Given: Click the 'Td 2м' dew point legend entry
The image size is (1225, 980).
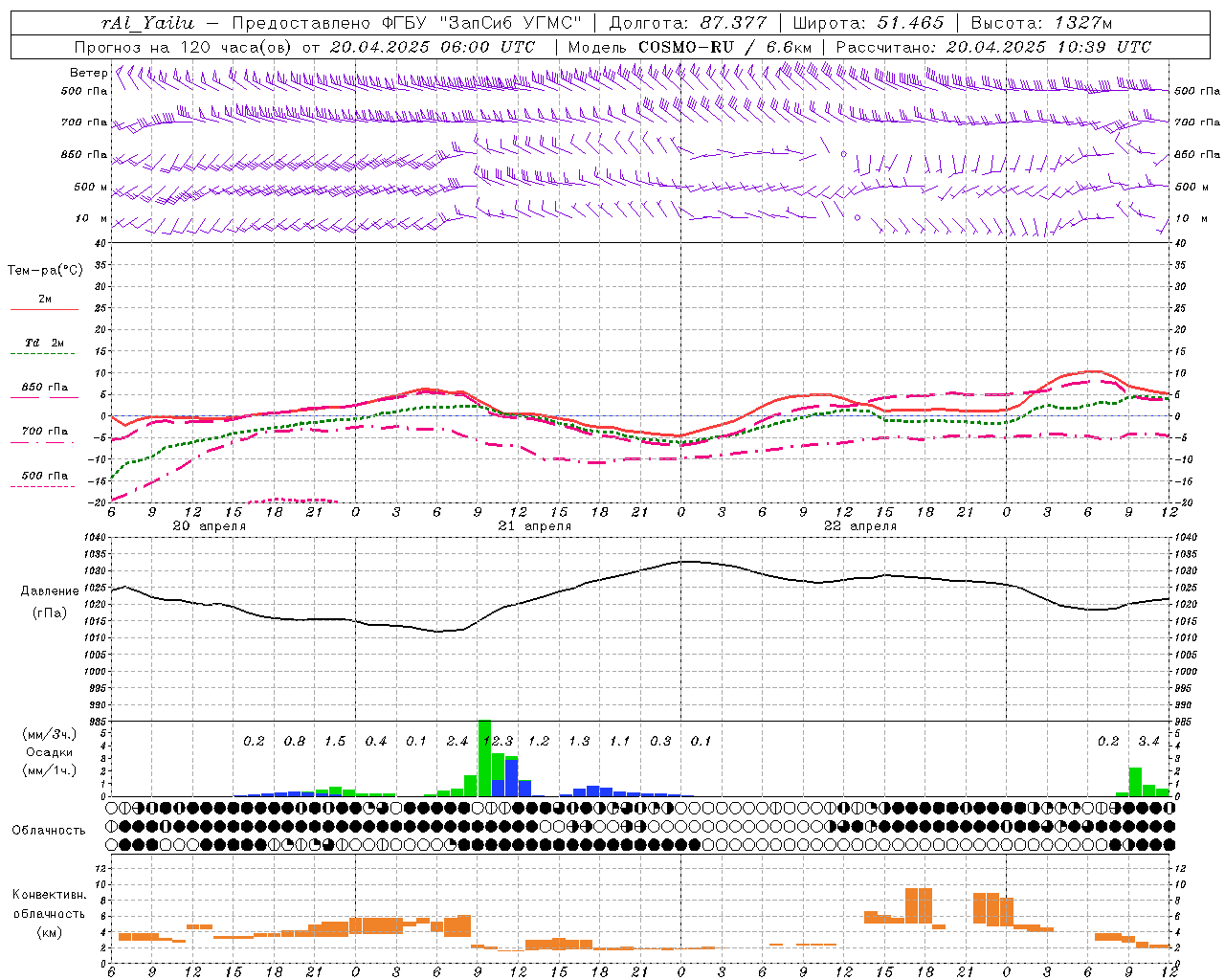Looking at the screenshot, I should [45, 343].
